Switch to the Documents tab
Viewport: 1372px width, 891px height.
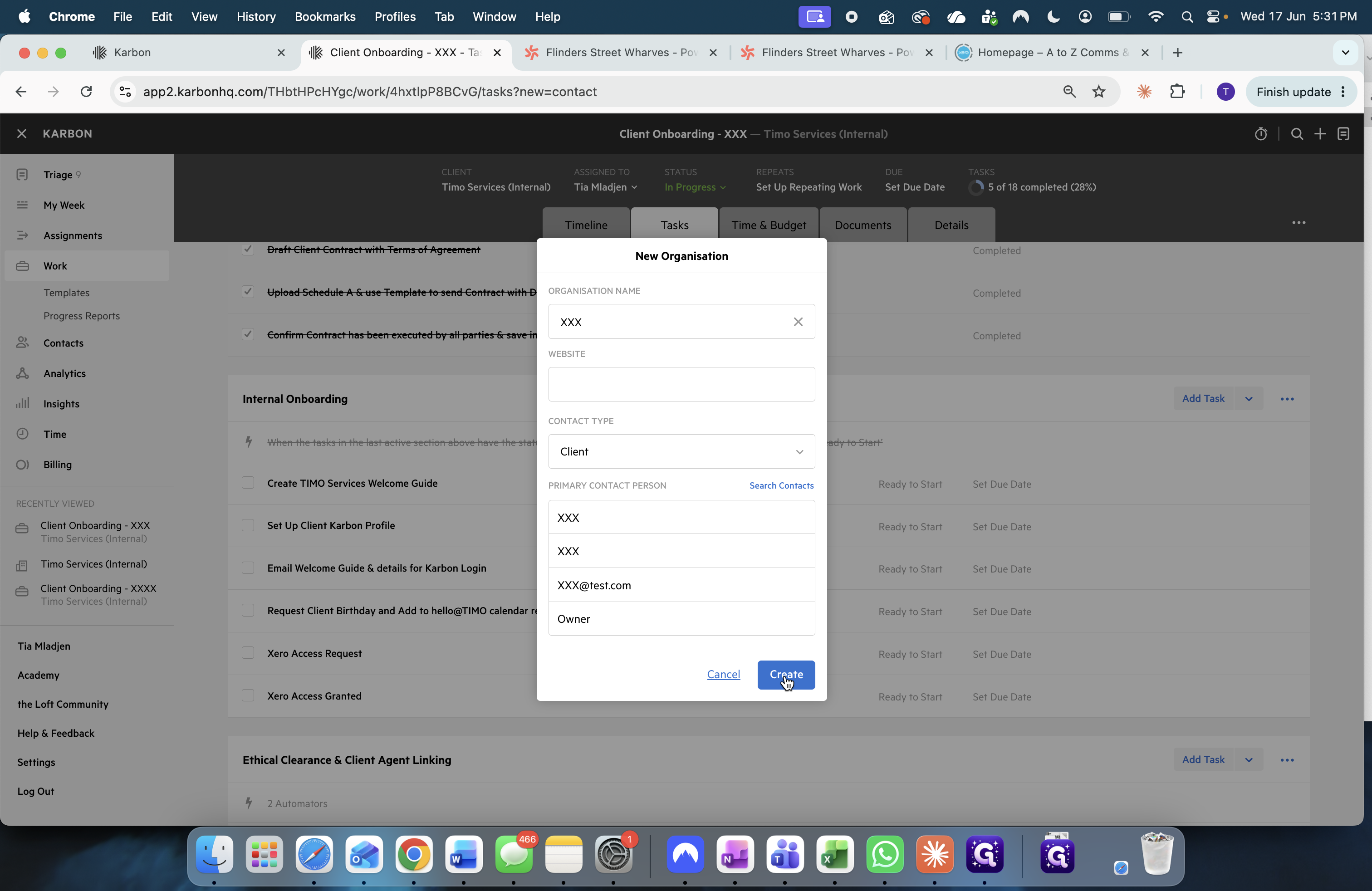click(863, 225)
